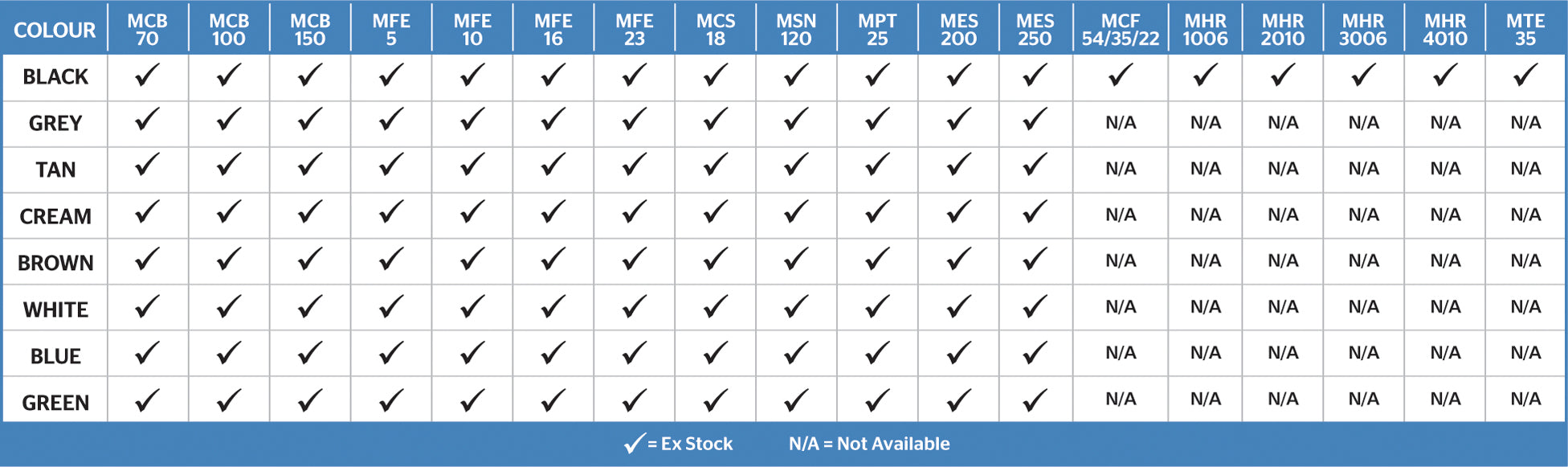Image resolution: width=1568 pixels, height=467 pixels.
Task: Click the Cream row checkmark under MES 250
Action: point(1035,213)
